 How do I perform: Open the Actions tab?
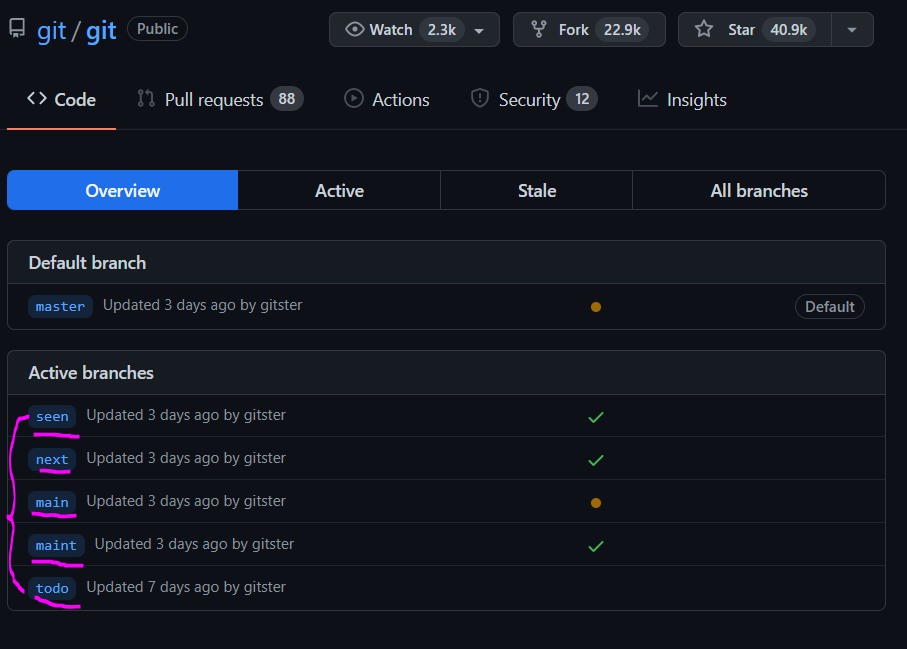point(386,99)
